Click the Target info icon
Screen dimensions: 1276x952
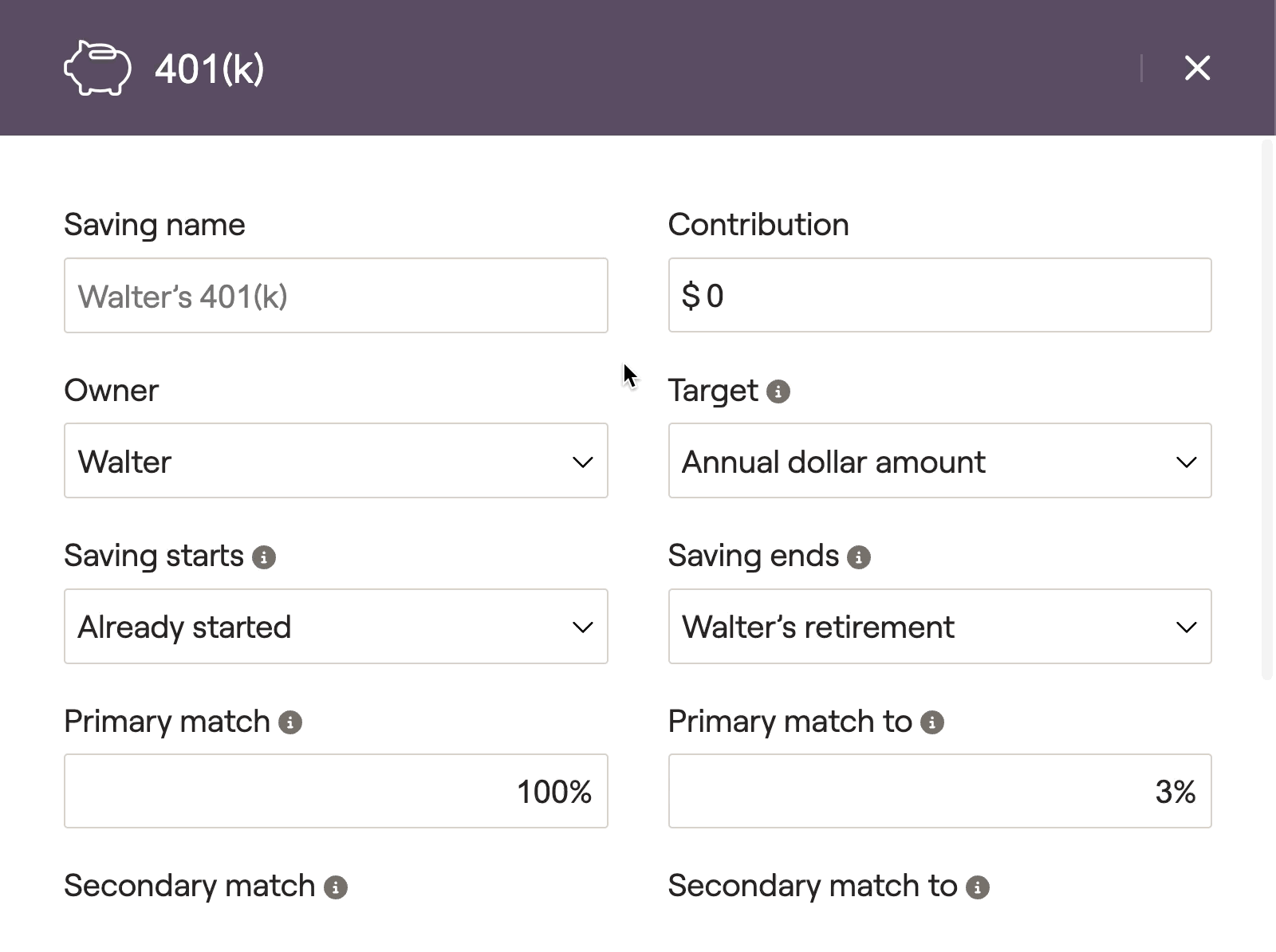[x=778, y=391]
